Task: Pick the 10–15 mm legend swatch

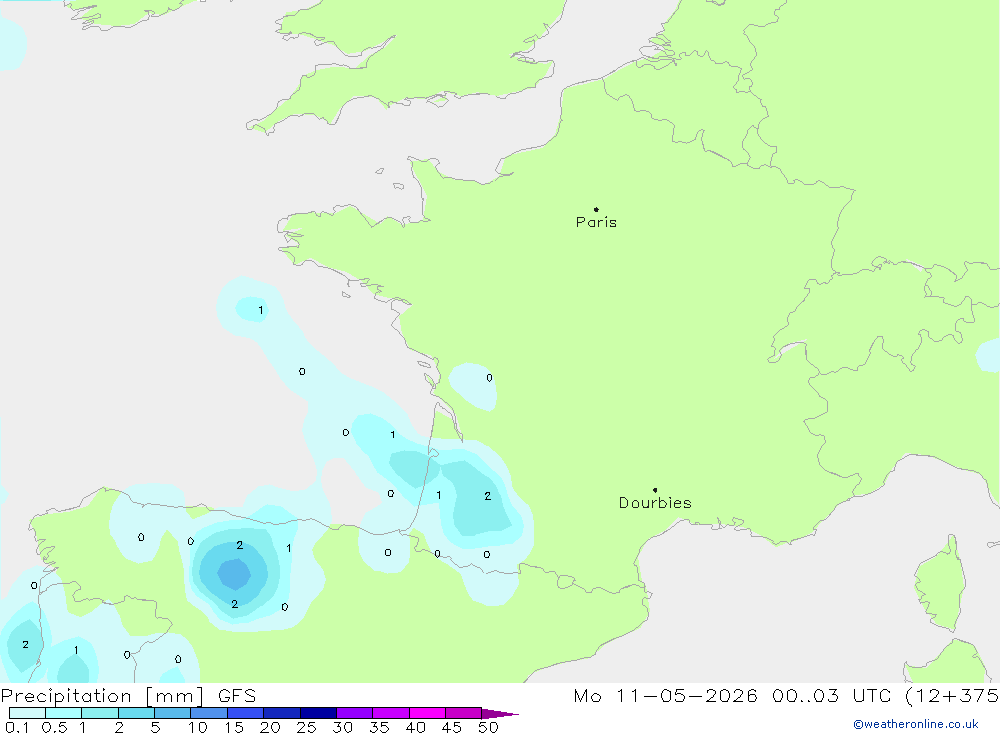Action: click(x=209, y=713)
